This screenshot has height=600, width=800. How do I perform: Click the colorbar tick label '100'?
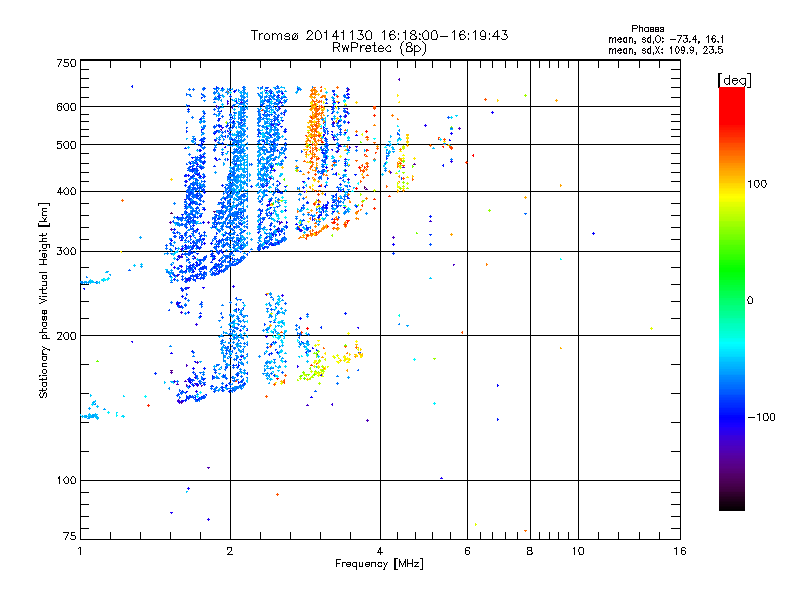point(757,184)
